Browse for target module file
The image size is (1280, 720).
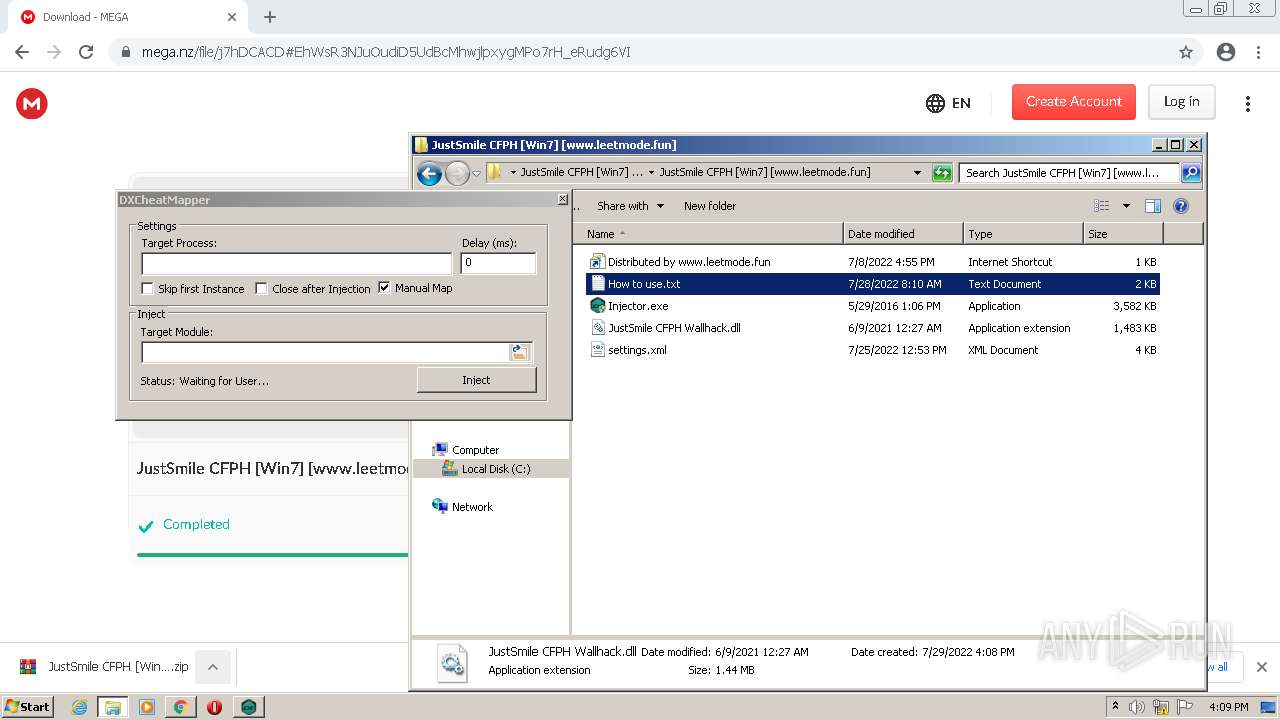[520, 352]
